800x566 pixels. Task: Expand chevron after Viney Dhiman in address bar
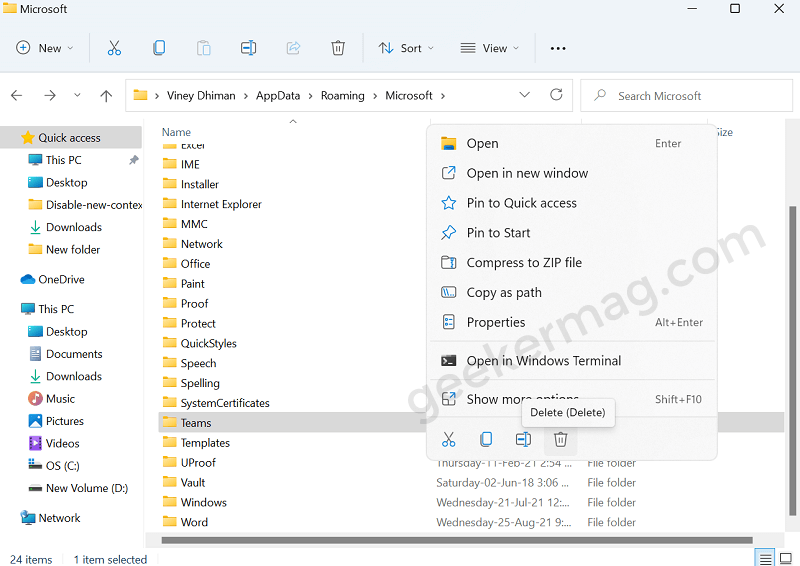click(245, 96)
